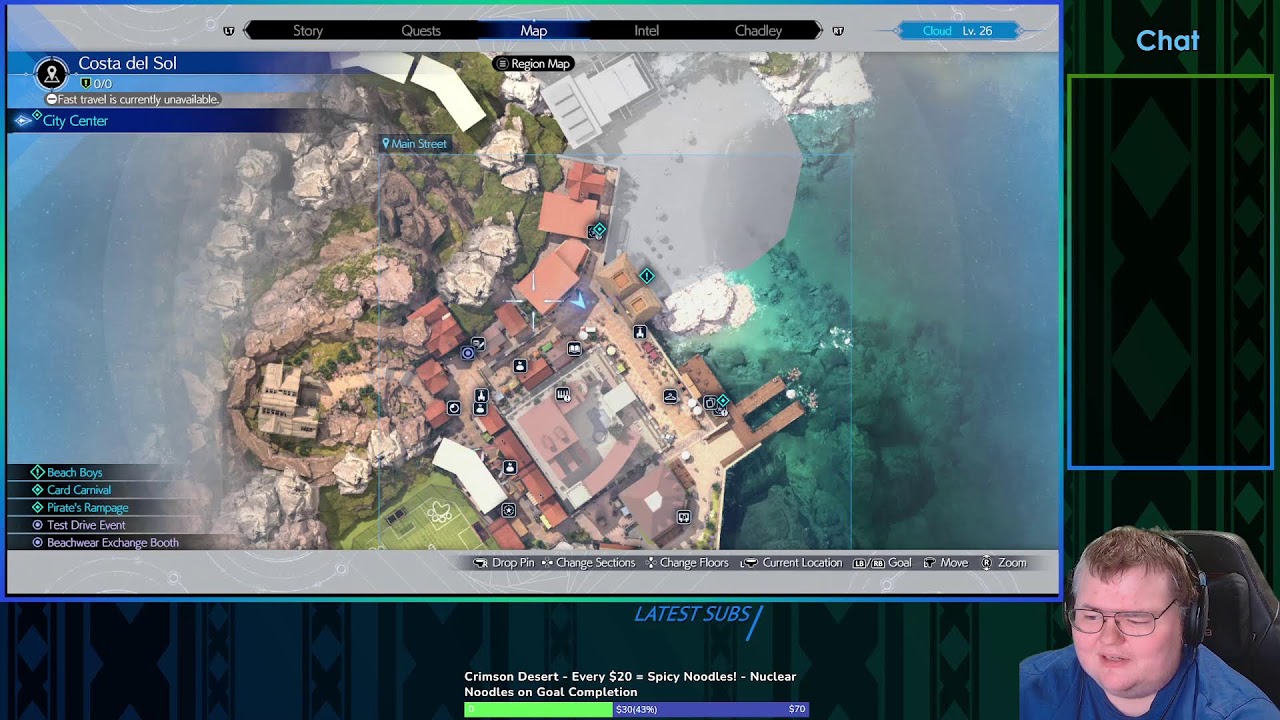The height and width of the screenshot is (720, 1280).
Task: Go to the Chadley tab
Action: tap(759, 31)
